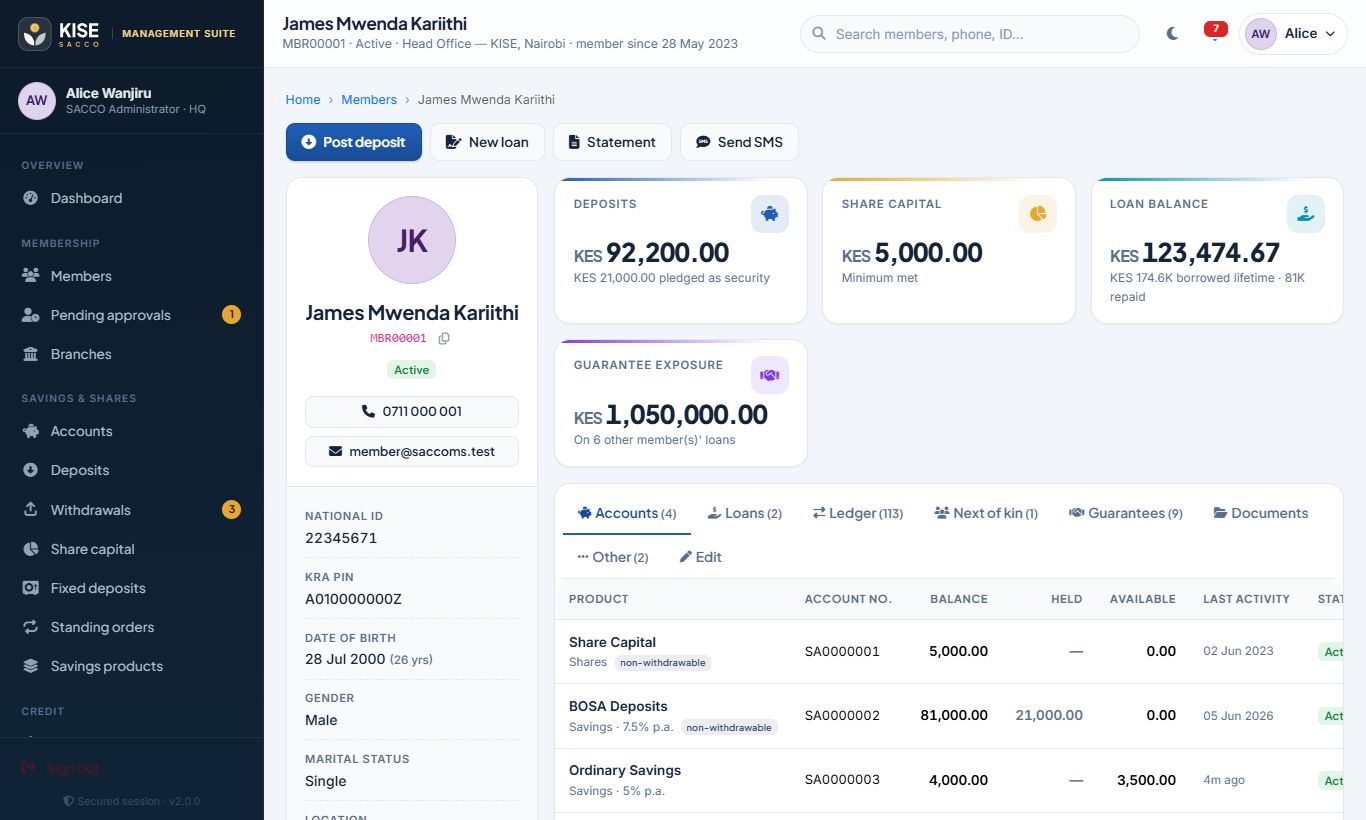
Task: Switch to the Next of kin tab
Action: [x=986, y=513]
